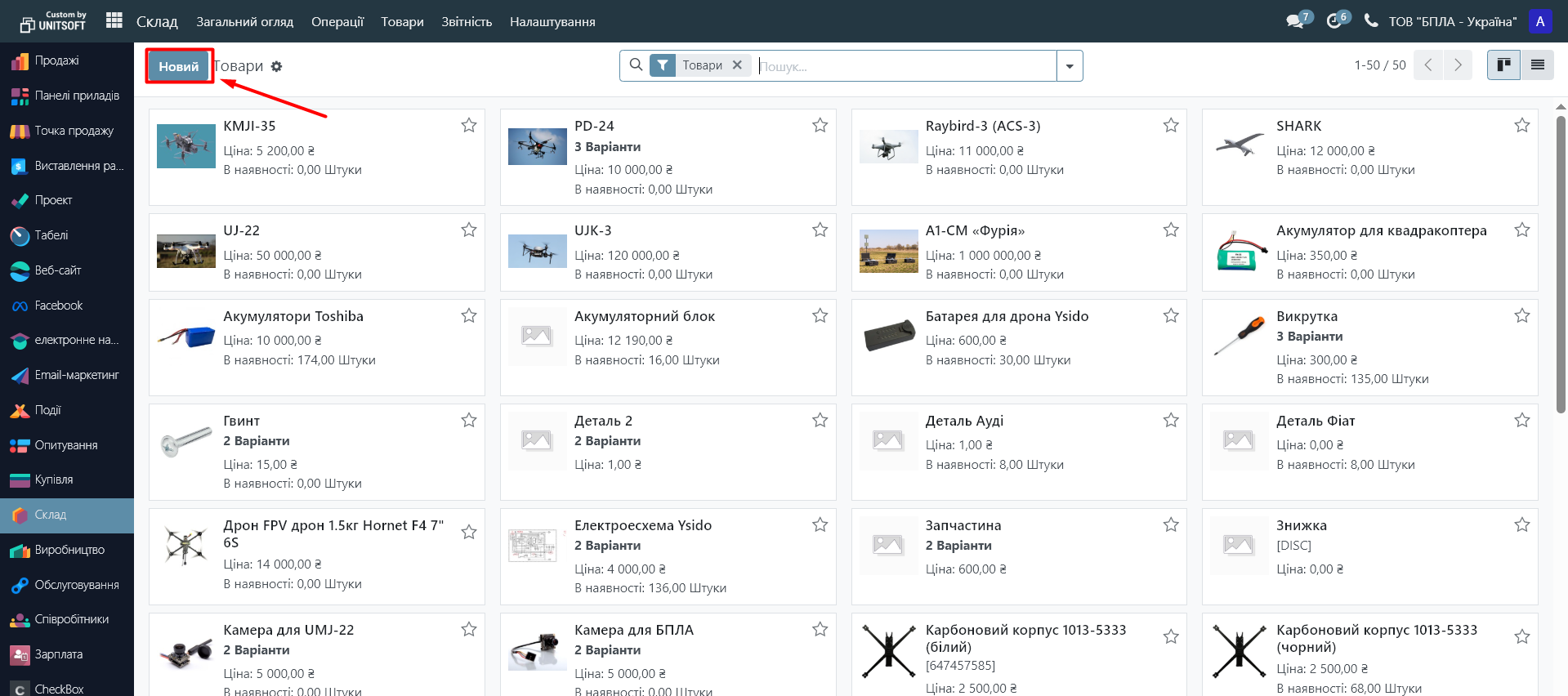1568x696 pixels.
Task: Open the activities clock icon
Action: [1334, 21]
